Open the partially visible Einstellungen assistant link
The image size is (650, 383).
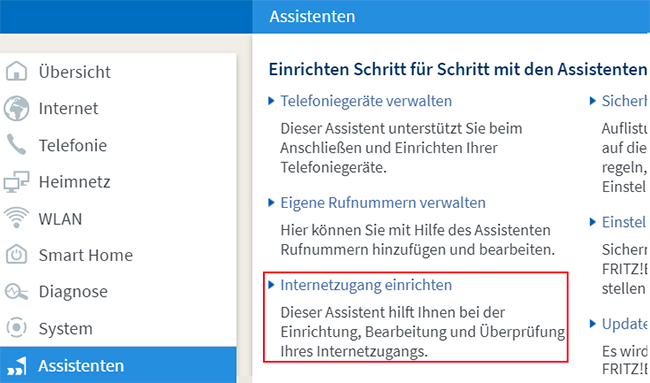coord(624,222)
